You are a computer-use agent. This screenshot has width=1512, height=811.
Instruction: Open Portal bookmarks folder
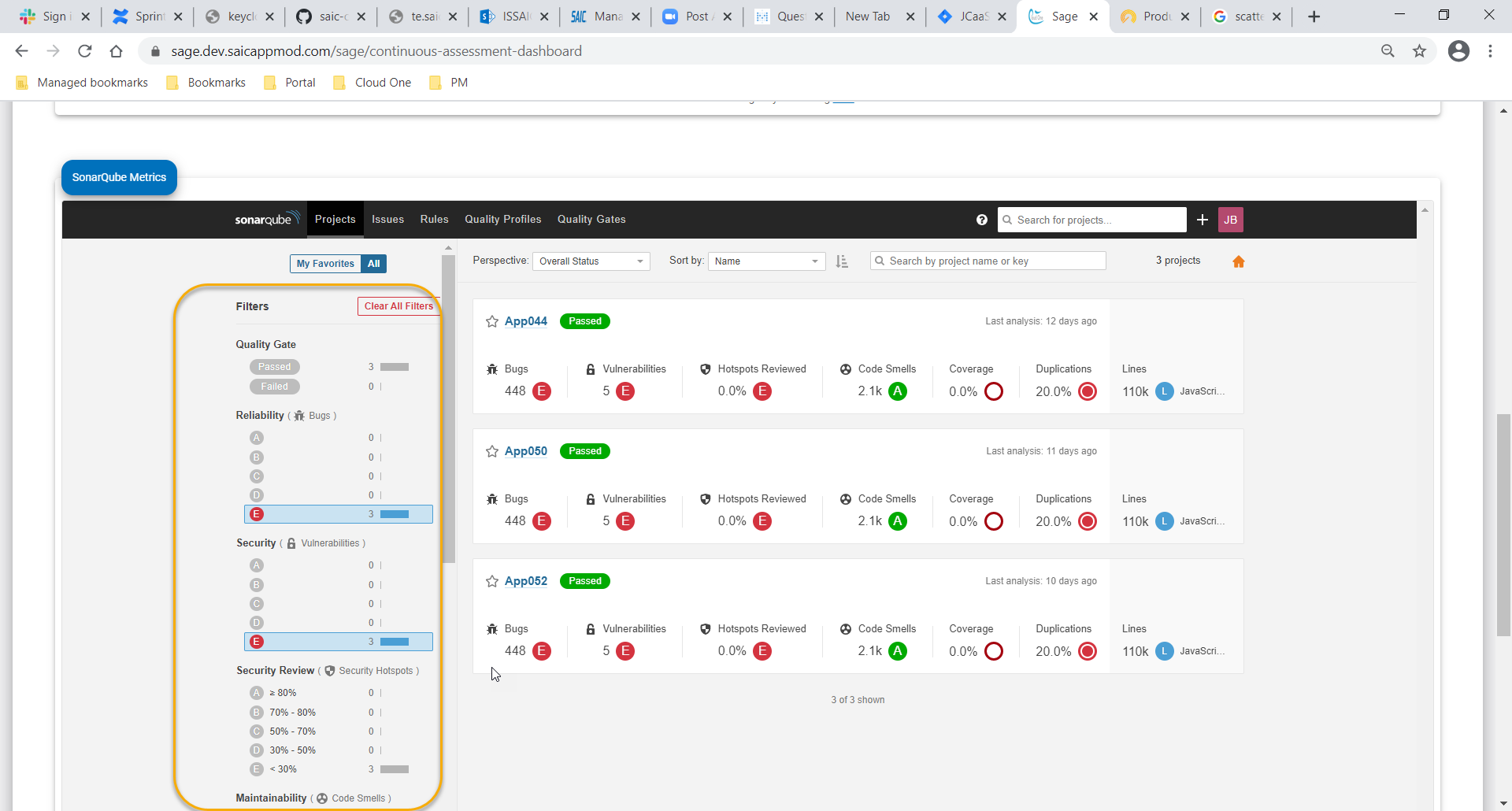(290, 83)
